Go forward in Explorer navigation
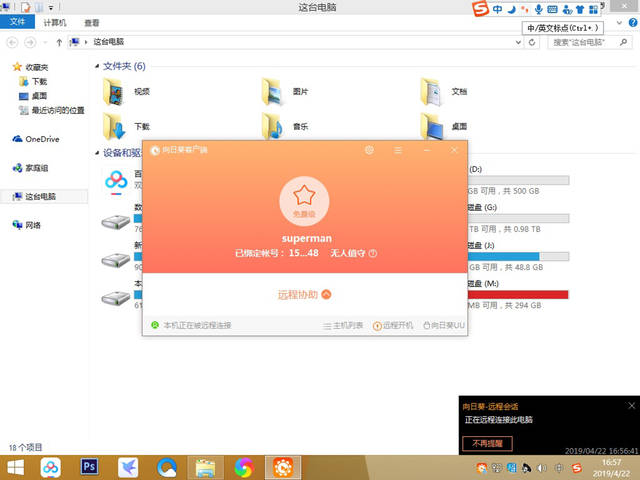 pos(30,42)
